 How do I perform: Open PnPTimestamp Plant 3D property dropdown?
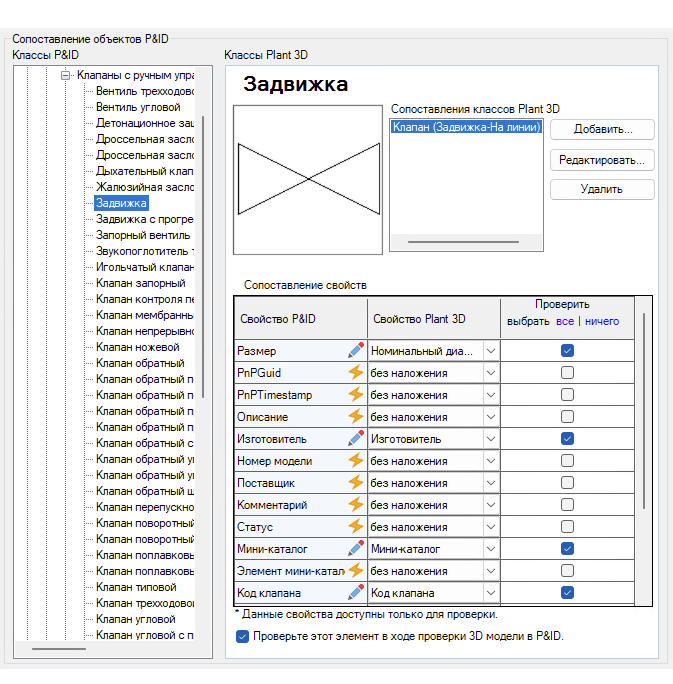[491, 394]
